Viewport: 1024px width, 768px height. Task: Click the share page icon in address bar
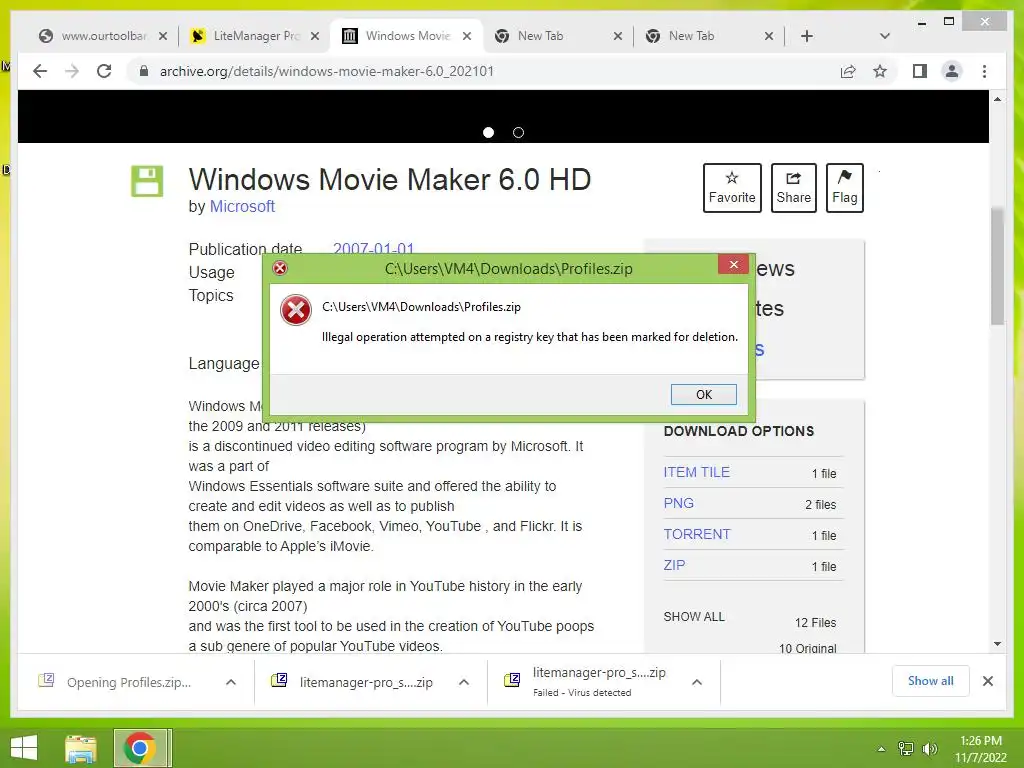coord(848,71)
